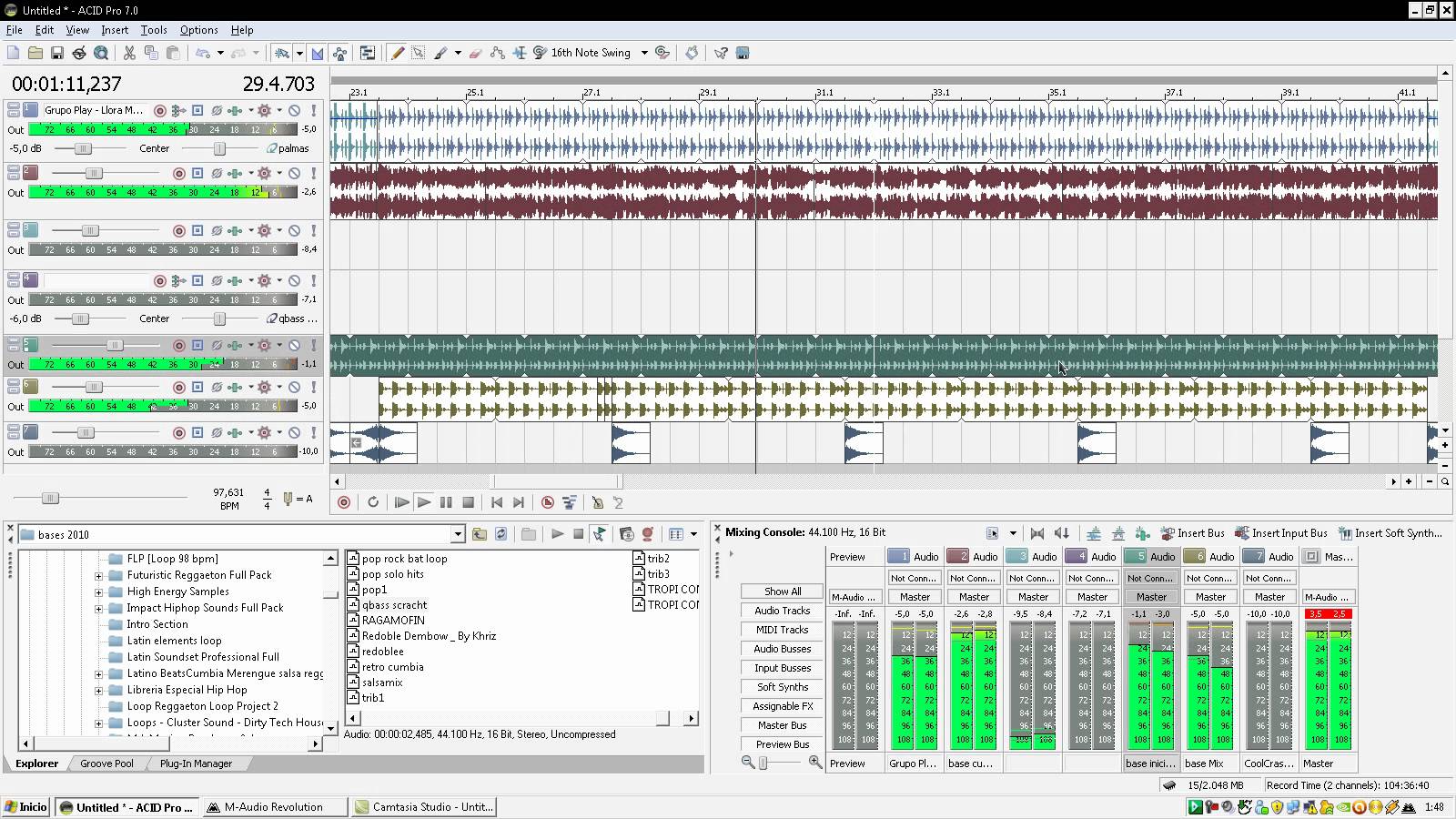Open the Insert menu

tap(115, 30)
